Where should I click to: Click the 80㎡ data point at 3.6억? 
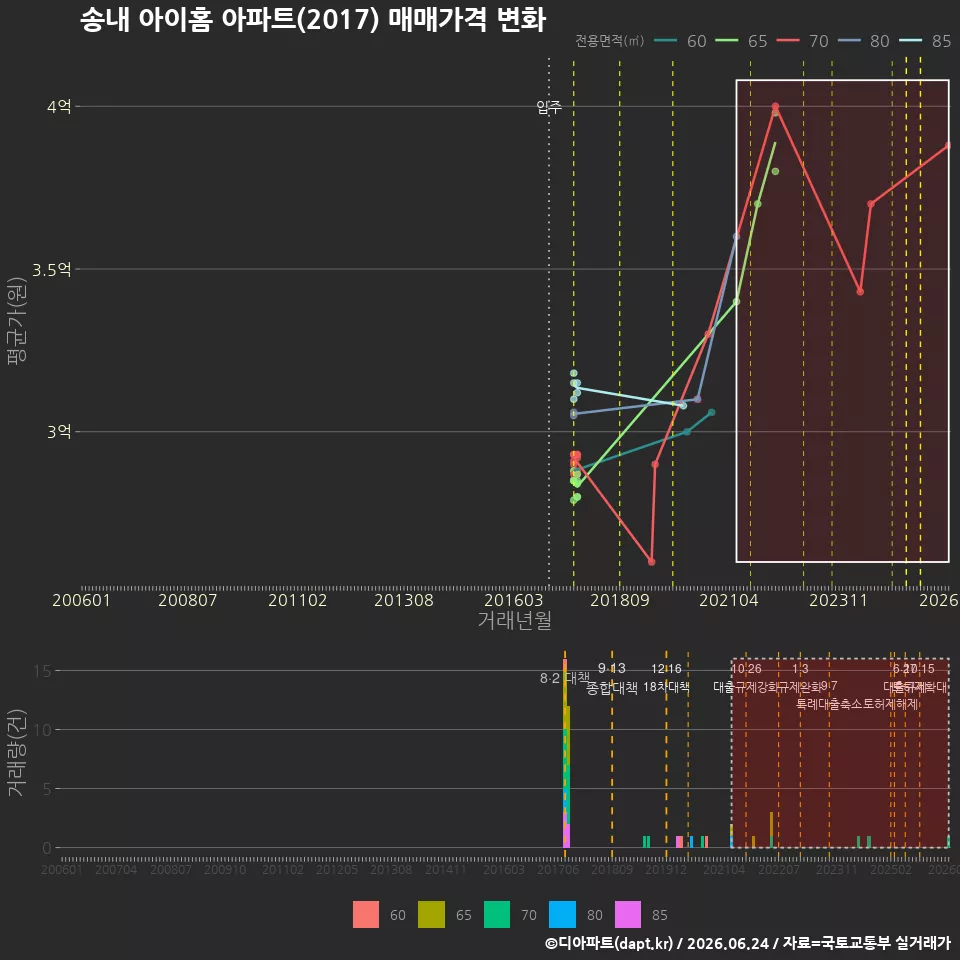click(x=737, y=236)
